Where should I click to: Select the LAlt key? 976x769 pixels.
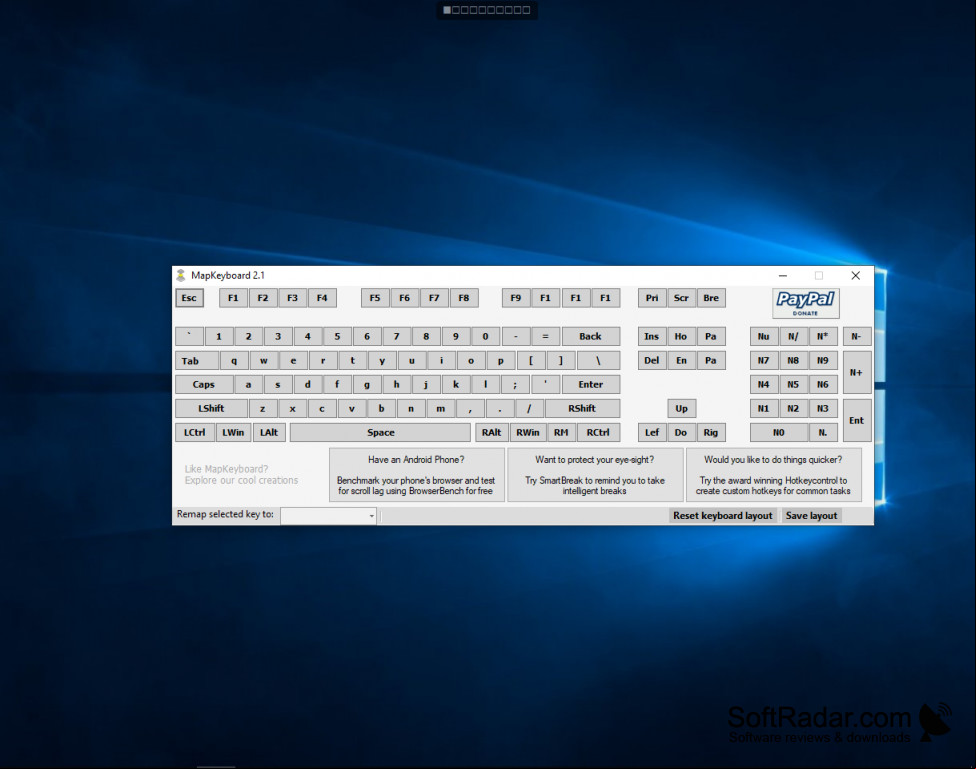point(269,432)
